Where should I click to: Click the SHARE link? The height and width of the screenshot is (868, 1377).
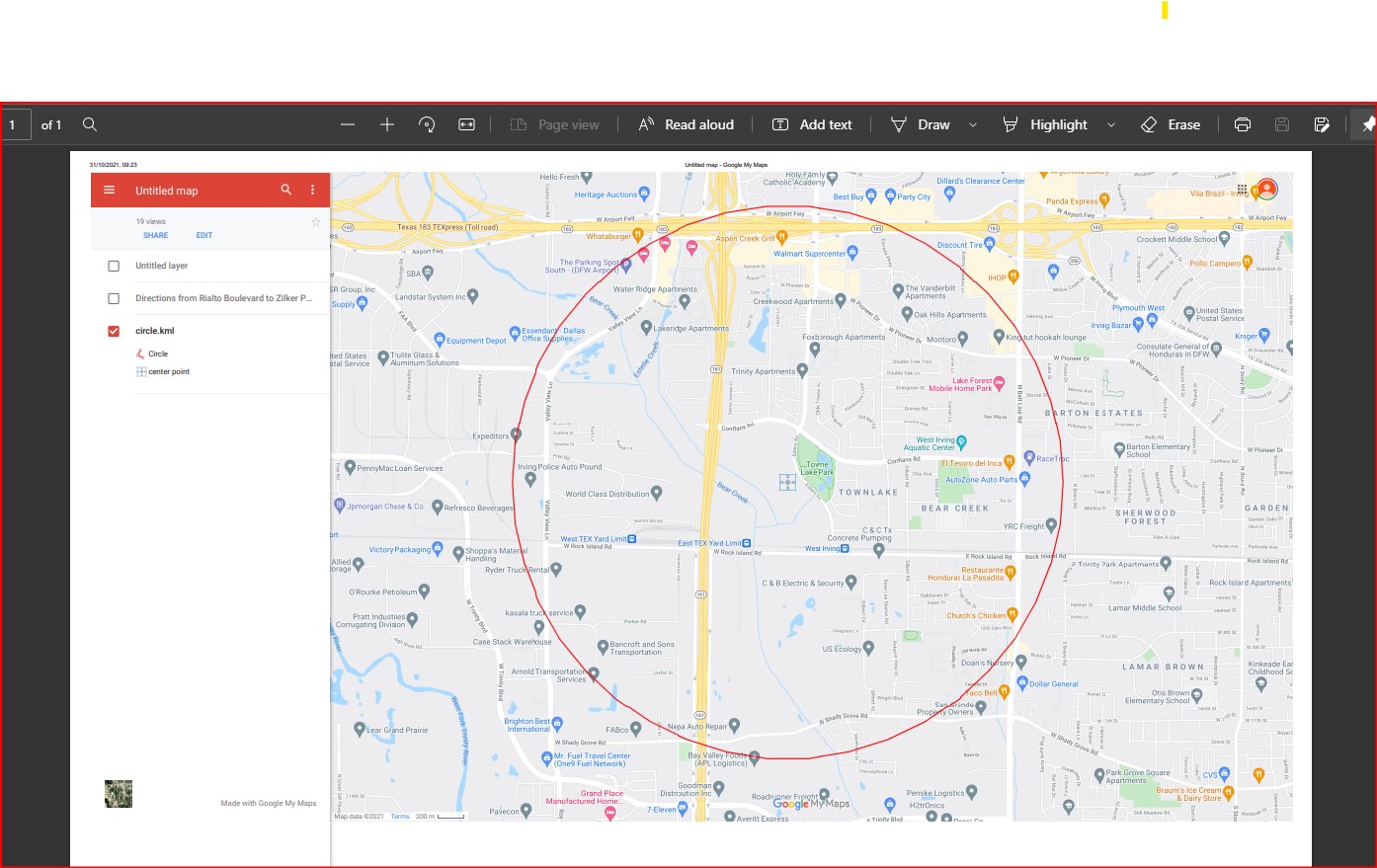tap(156, 235)
